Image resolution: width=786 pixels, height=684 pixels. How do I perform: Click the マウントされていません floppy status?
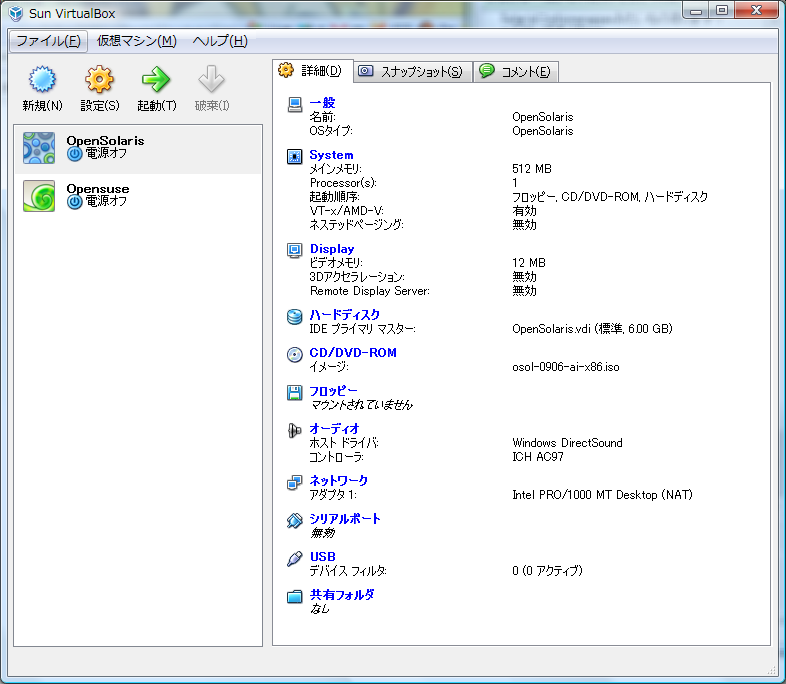[x=361, y=405]
